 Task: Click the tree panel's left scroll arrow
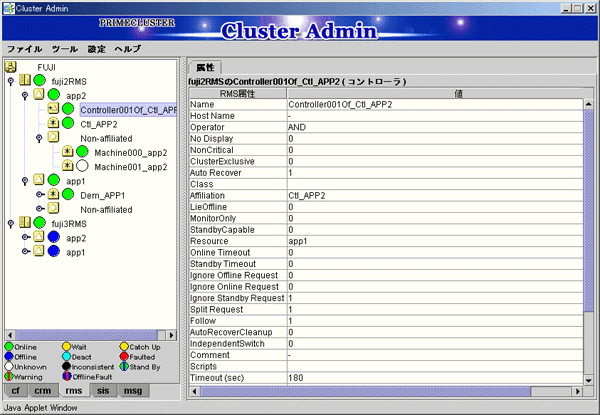coord(10,335)
